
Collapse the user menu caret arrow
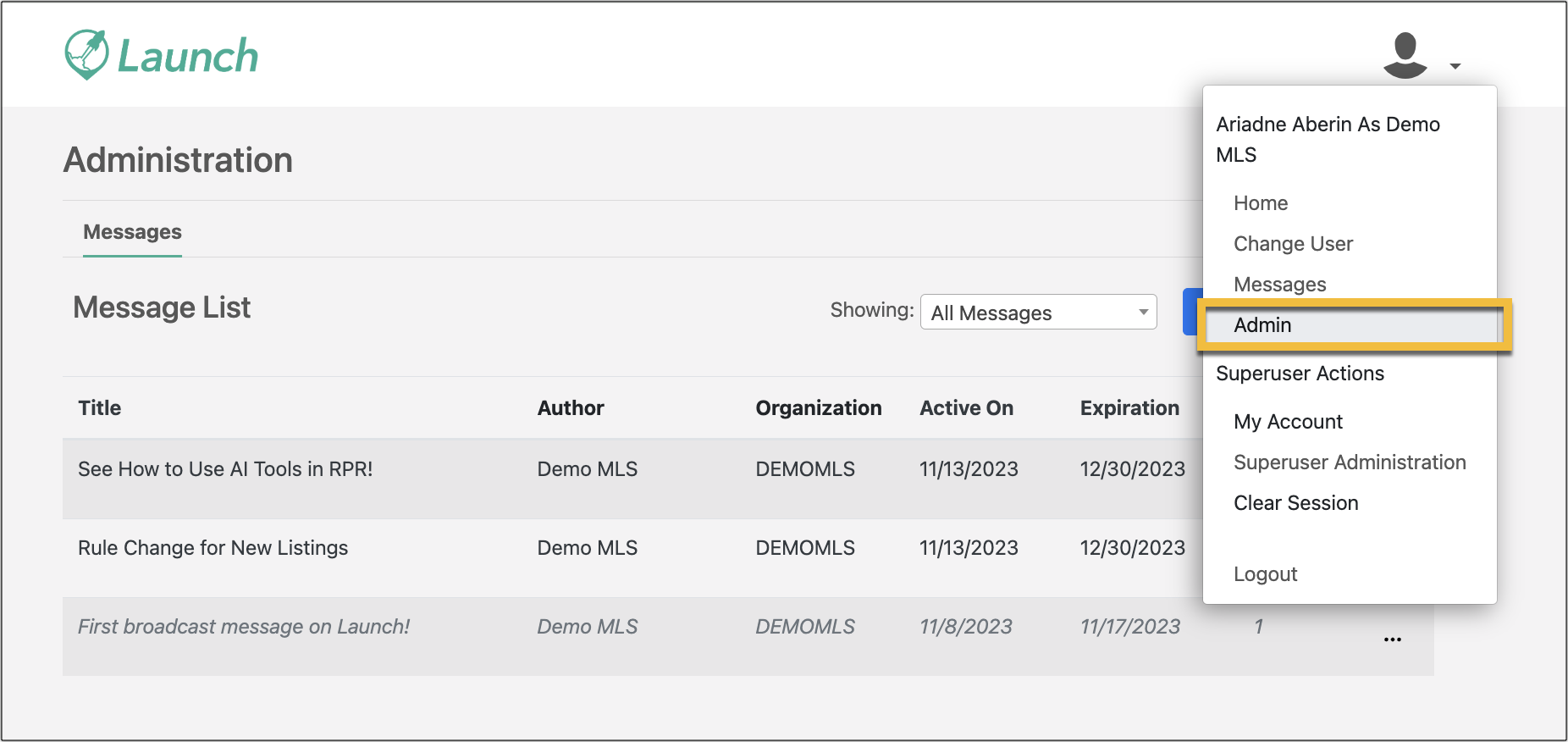tap(1455, 66)
